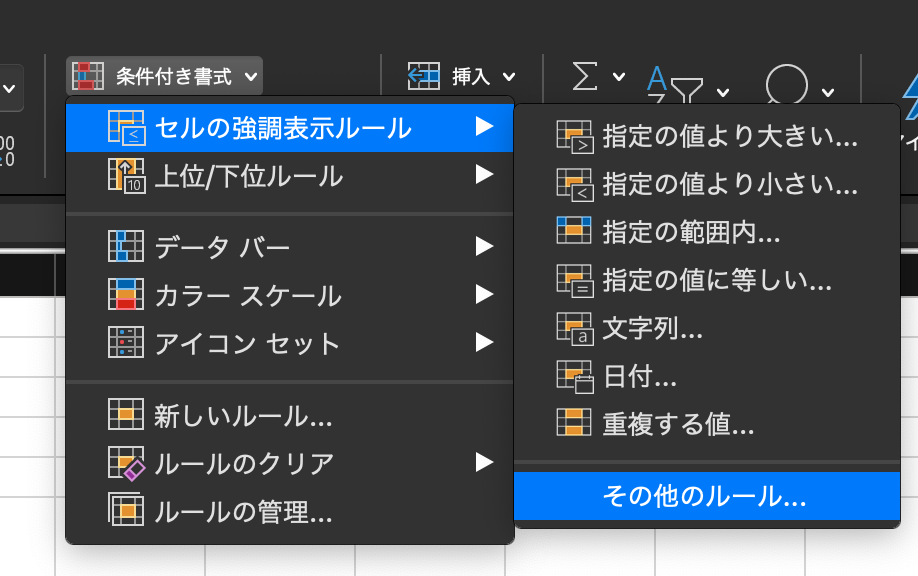Viewport: 918px width, 576px height.
Task: Select 指定の値に等しい... rule
Action: (x=707, y=280)
